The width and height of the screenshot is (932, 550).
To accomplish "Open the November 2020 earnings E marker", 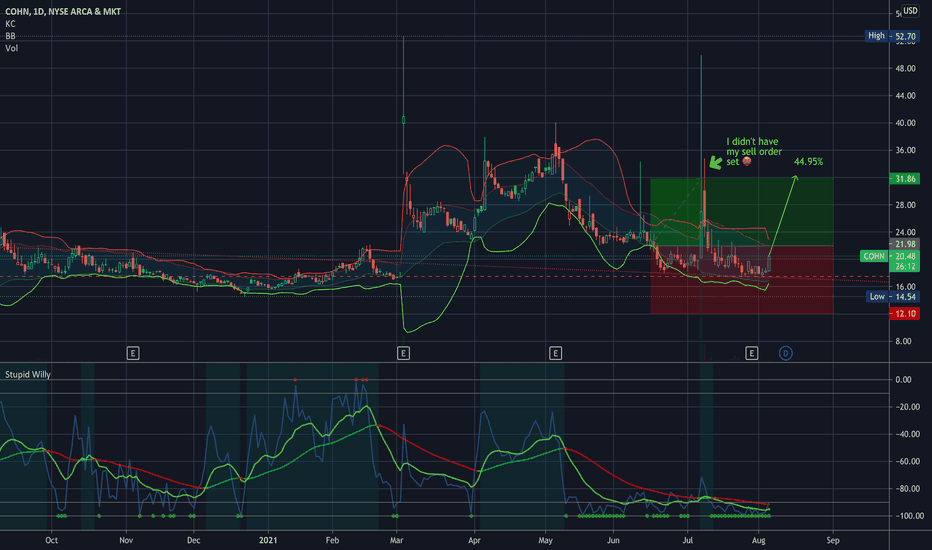I will (133, 354).
